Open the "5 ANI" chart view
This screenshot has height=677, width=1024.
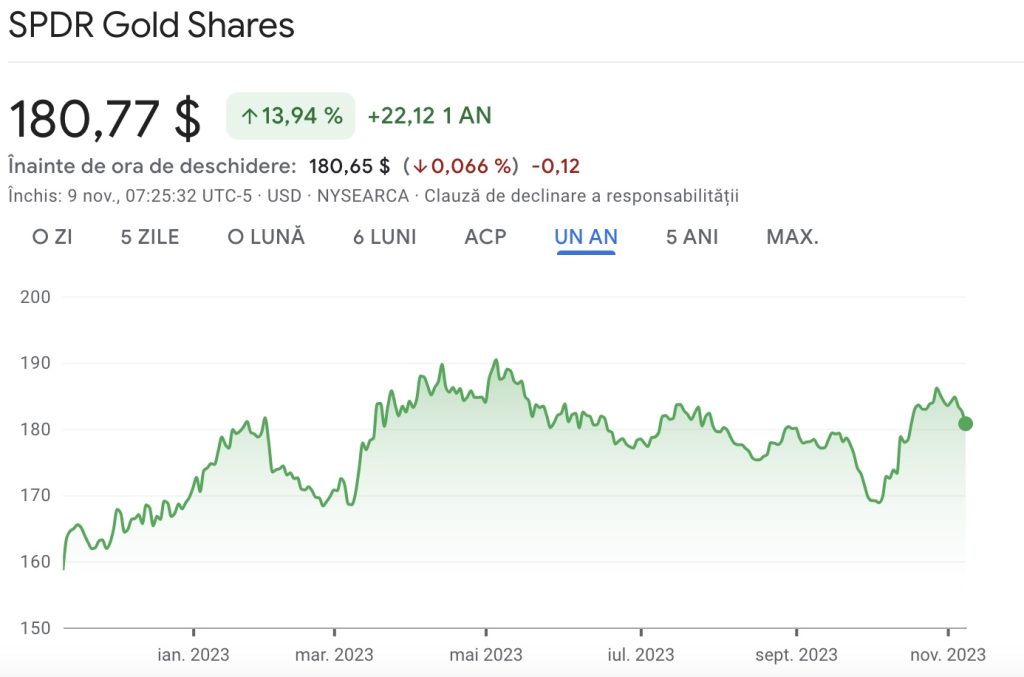coord(690,237)
